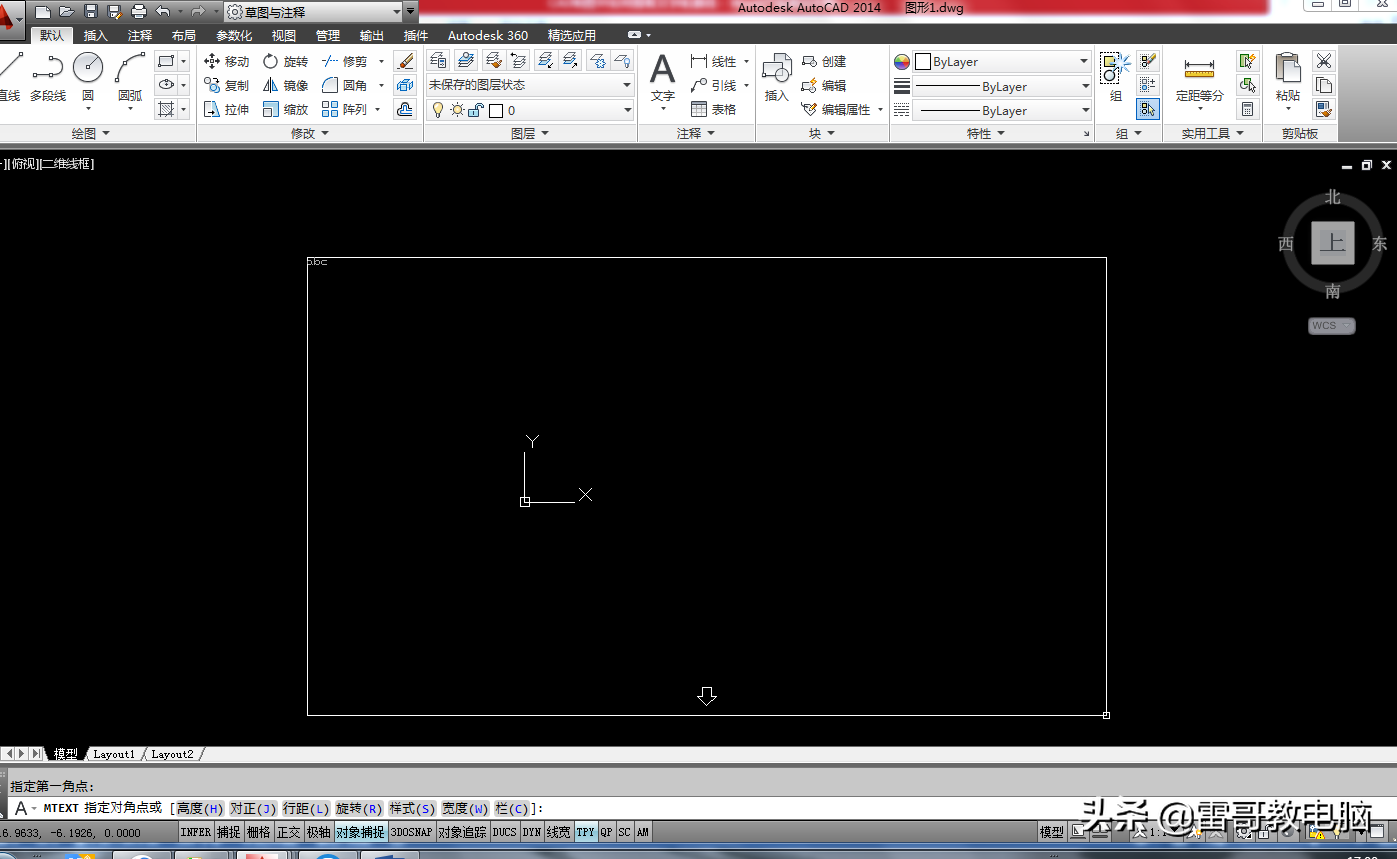Click the Quick Calculator icon in utilities panel
Image resolution: width=1397 pixels, height=859 pixels.
point(1247,109)
